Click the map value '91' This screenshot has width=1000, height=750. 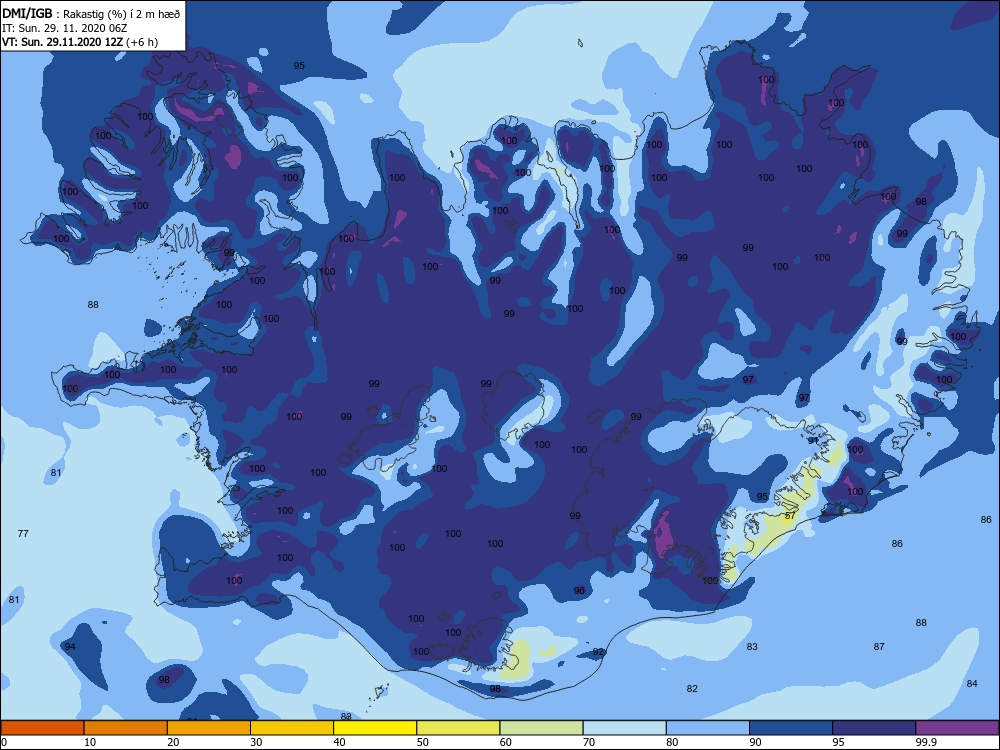click(812, 441)
